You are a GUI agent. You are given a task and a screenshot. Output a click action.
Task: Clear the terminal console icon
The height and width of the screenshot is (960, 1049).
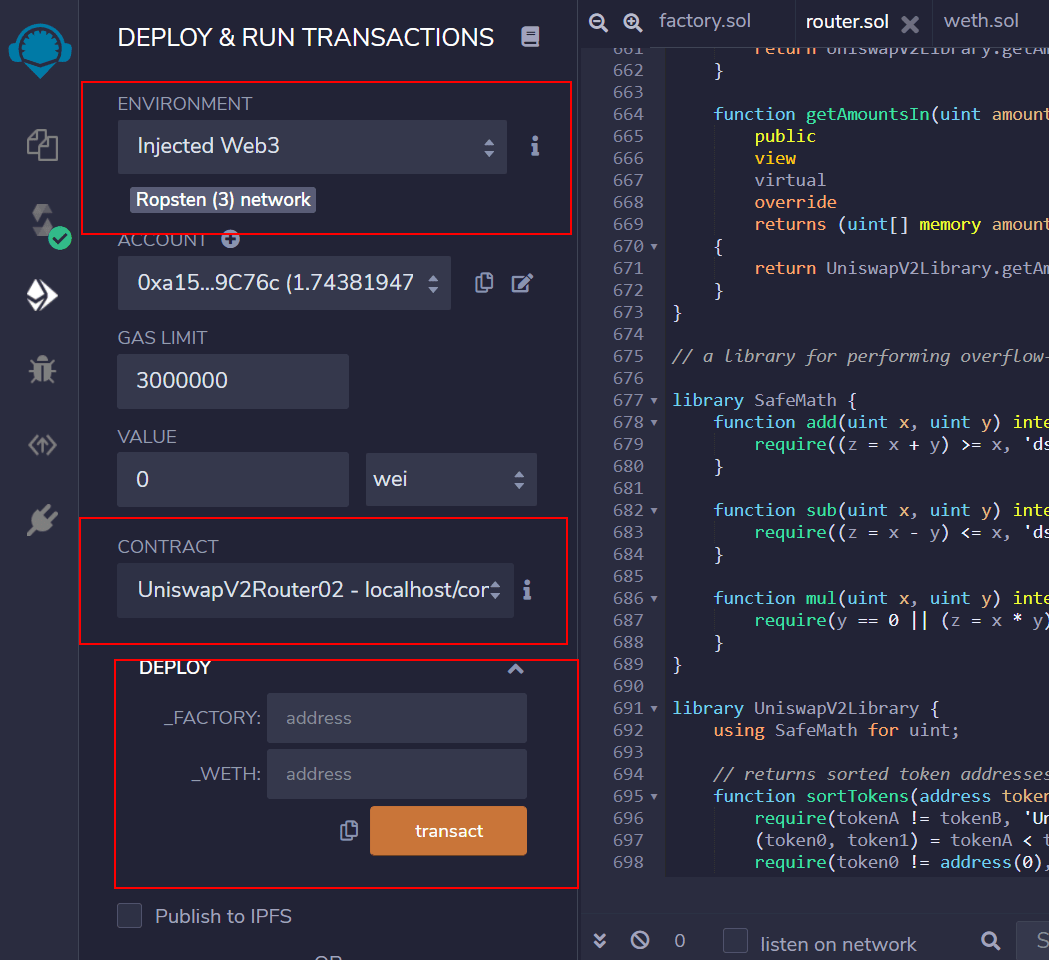coord(640,940)
